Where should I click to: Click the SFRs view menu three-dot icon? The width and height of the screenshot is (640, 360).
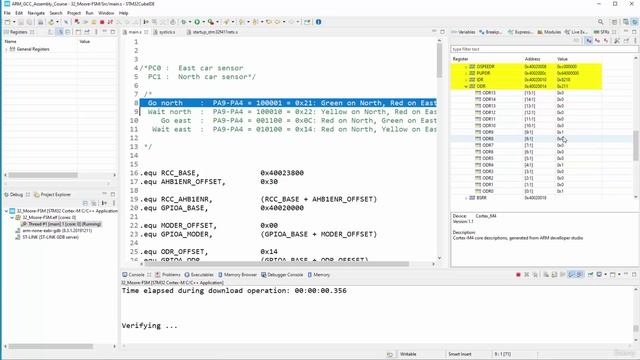coord(636,41)
